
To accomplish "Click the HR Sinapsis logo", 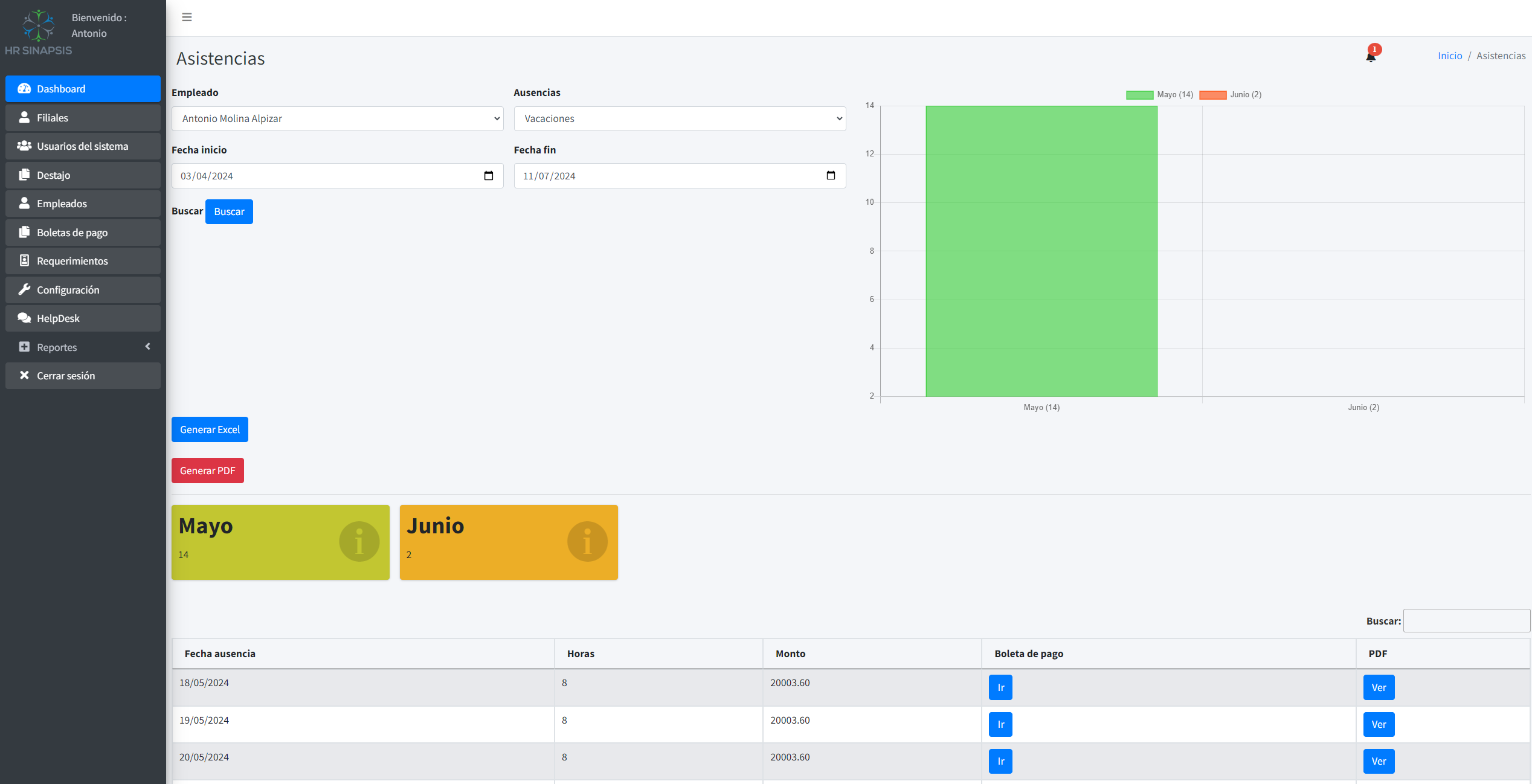I will point(39,33).
